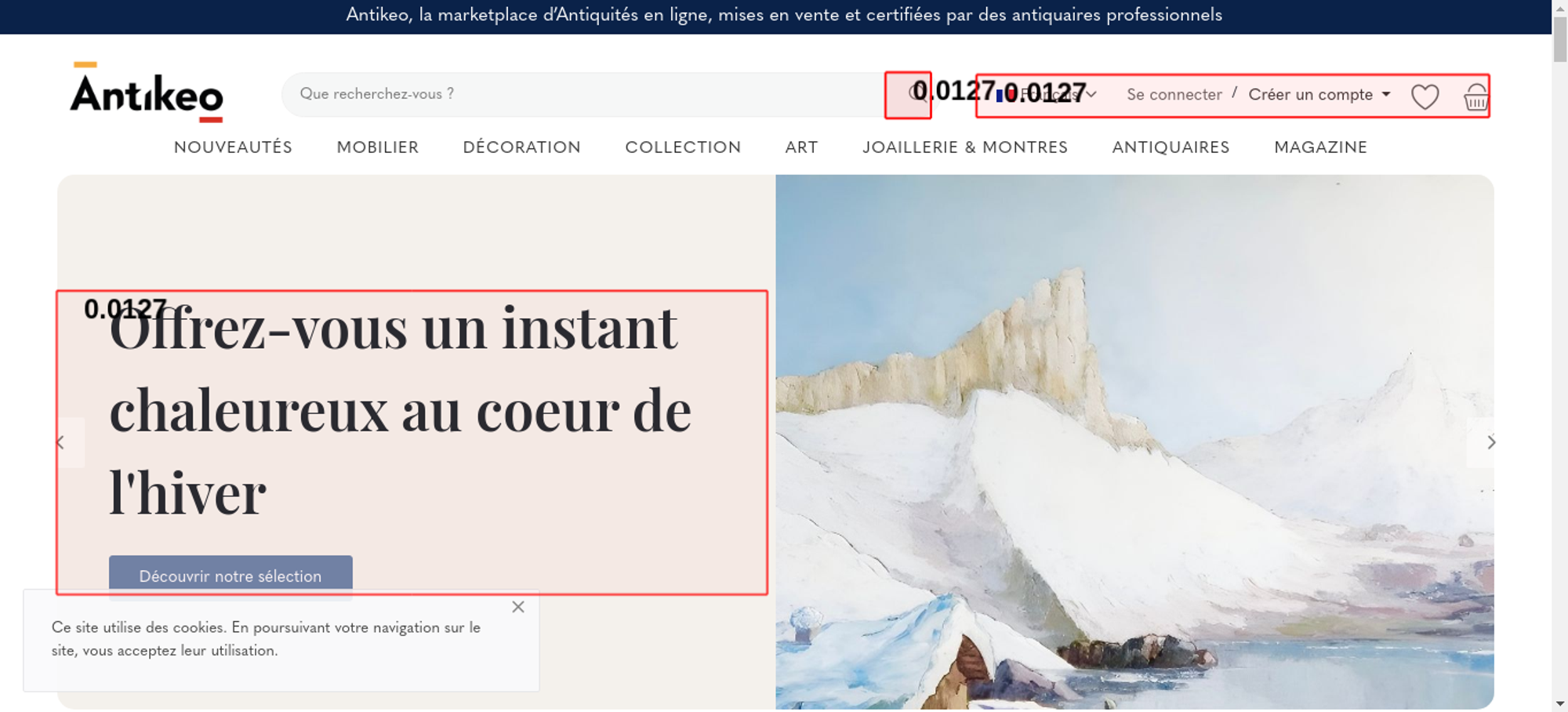Click the French flag icon
The width and height of the screenshot is (1568, 712).
point(1005,95)
